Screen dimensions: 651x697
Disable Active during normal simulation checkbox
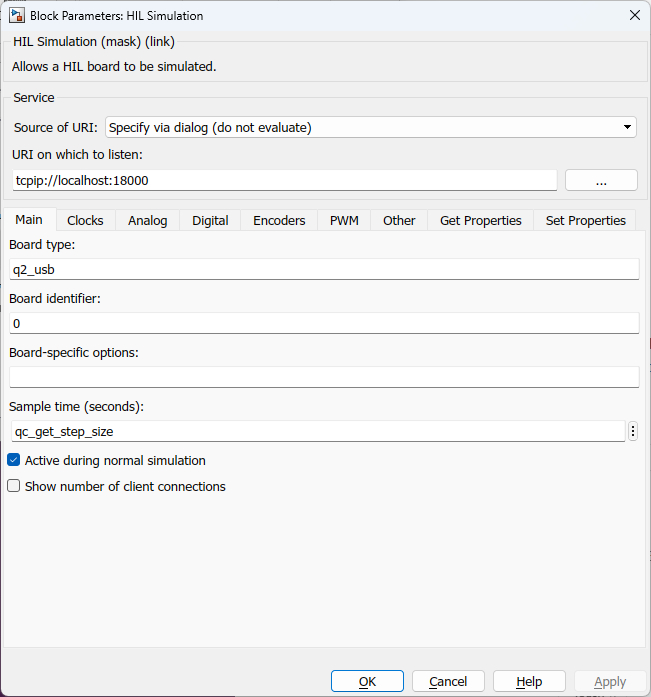(x=14, y=461)
